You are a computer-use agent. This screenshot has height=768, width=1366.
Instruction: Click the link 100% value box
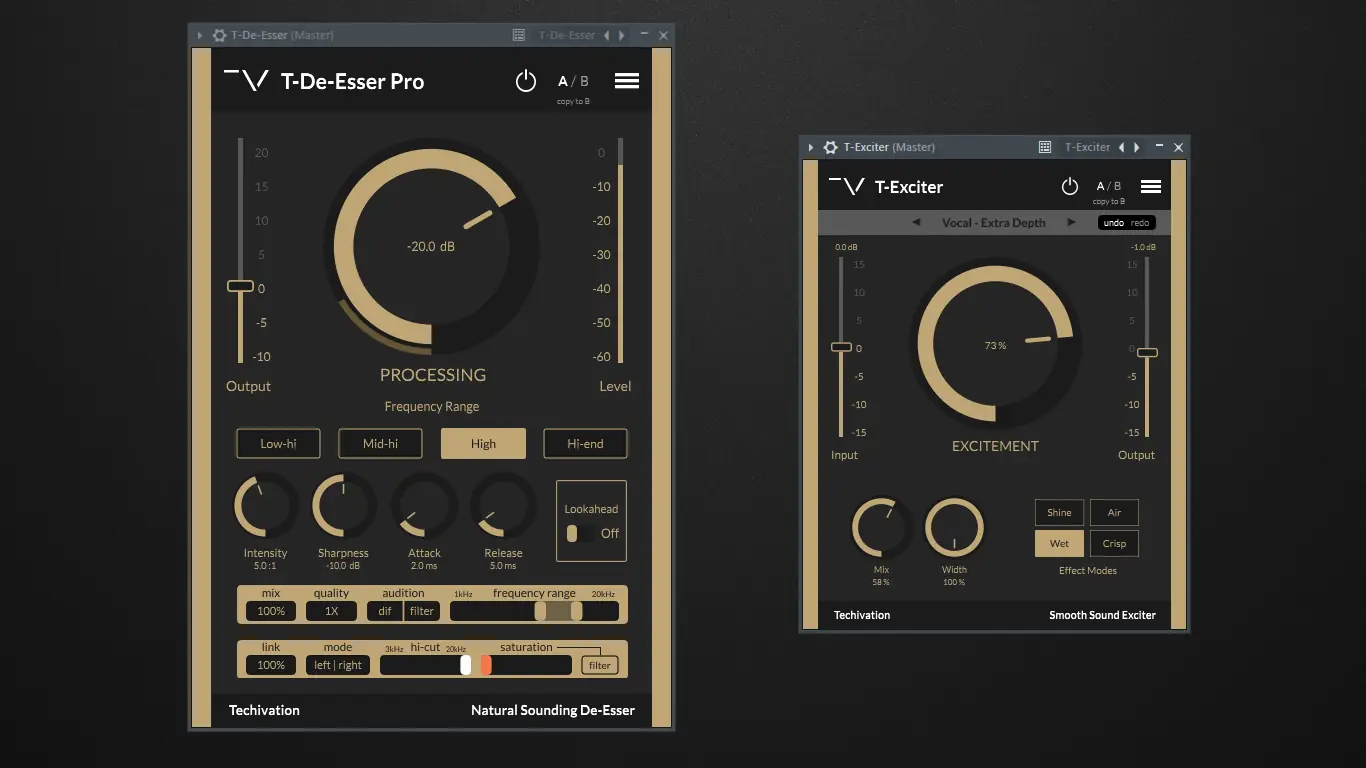pyautogui.click(x=271, y=665)
